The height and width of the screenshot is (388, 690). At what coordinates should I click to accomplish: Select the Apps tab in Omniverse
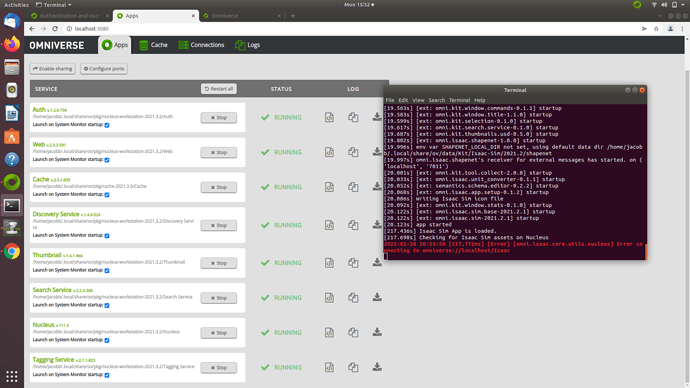coord(115,45)
